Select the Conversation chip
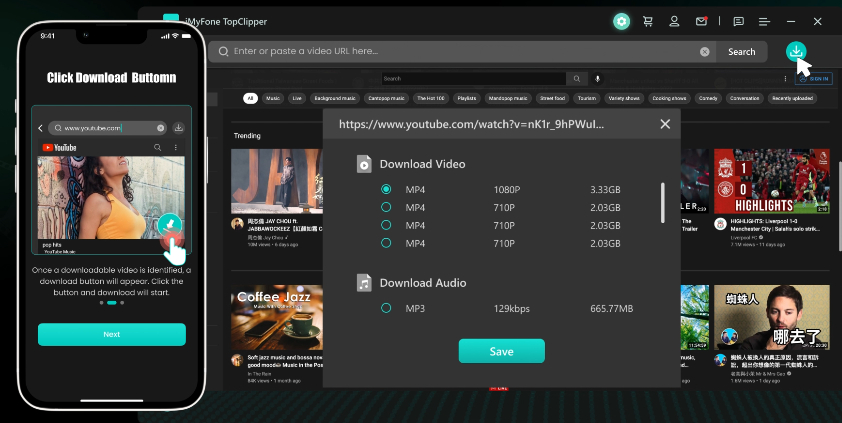 click(x=745, y=98)
